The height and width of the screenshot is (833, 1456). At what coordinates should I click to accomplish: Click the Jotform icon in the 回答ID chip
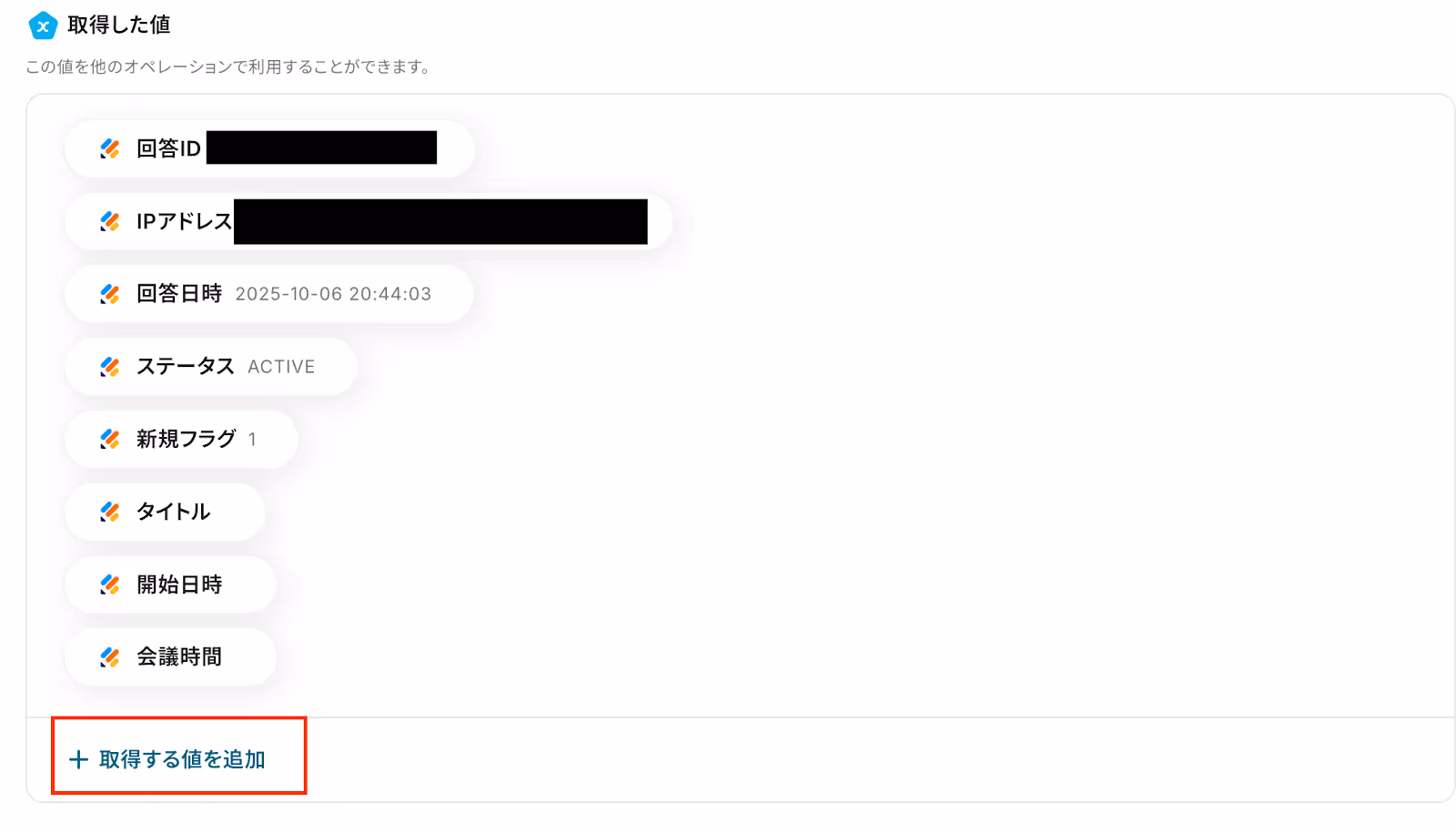(x=110, y=148)
